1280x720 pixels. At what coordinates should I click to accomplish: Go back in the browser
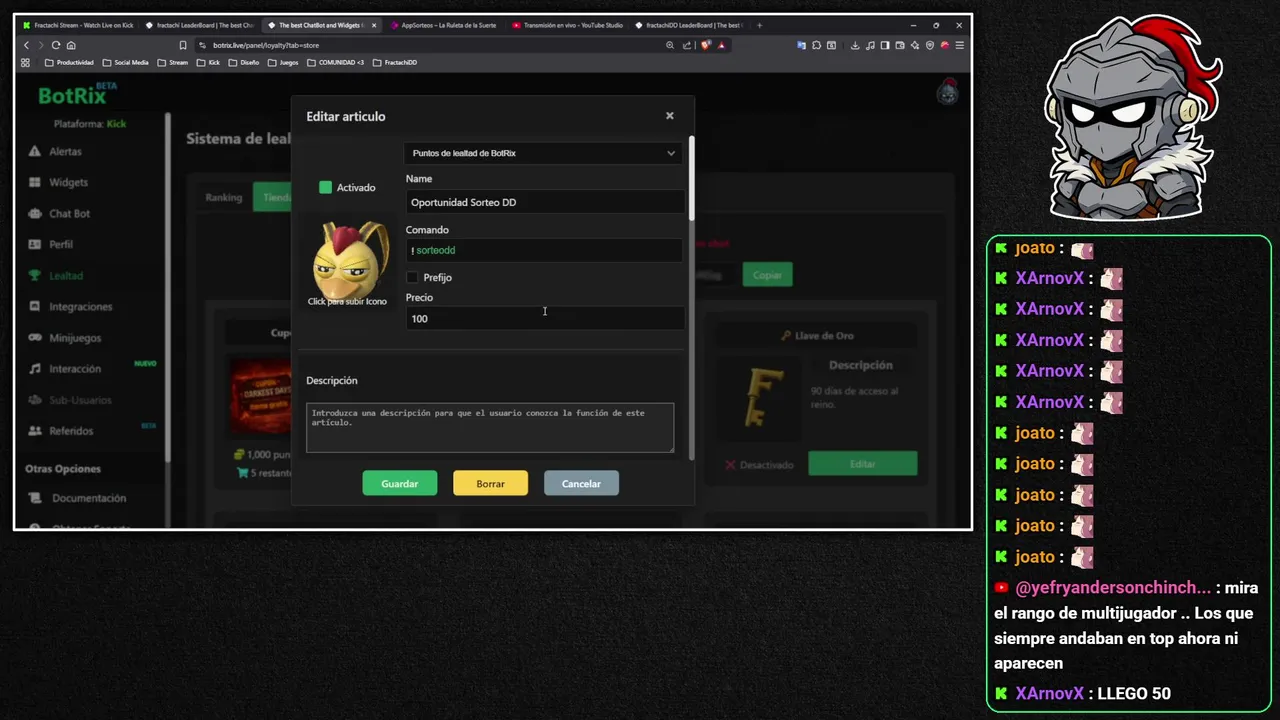tap(26, 45)
